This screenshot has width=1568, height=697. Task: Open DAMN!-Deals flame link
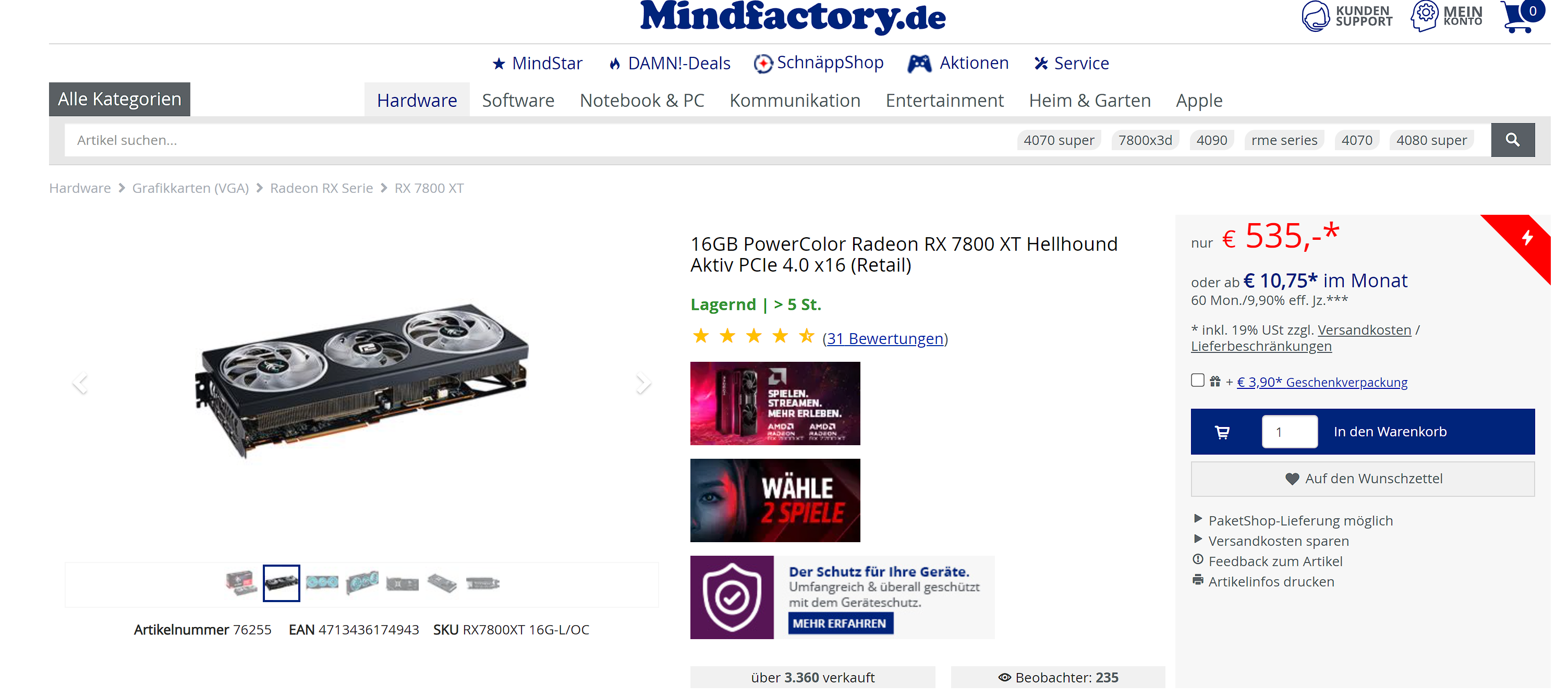[670, 63]
